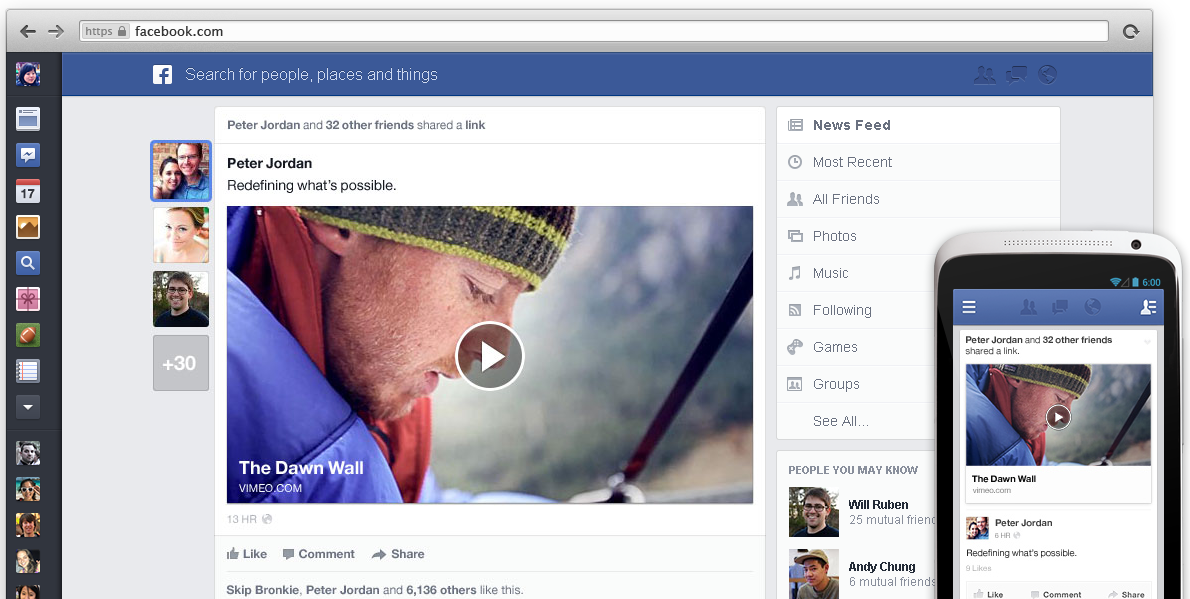Click the football icon in left sidebar
Screen dimensions: 1190x599
click(x=28, y=335)
